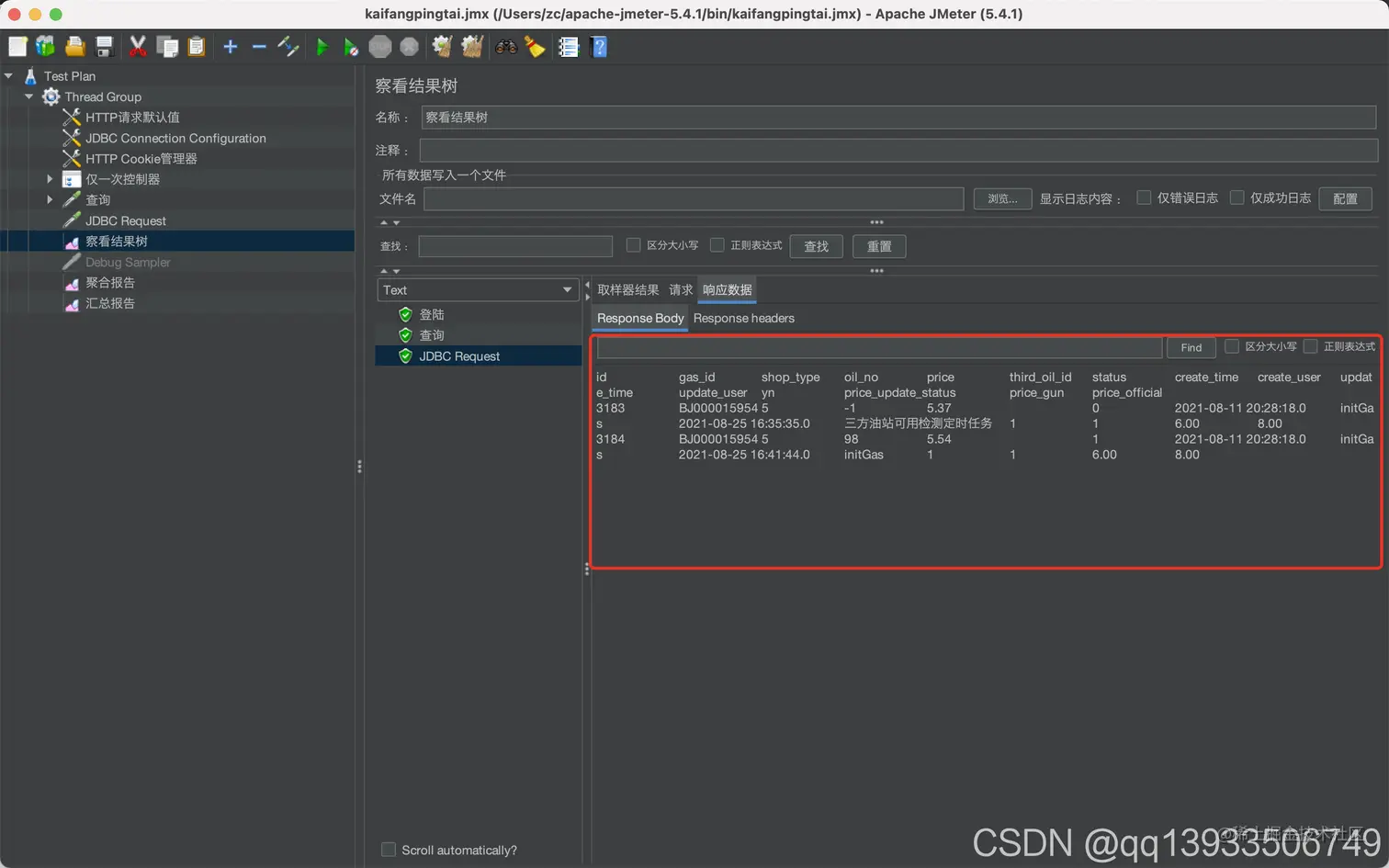
Task: Switch to 请求 tab
Action: (x=681, y=290)
